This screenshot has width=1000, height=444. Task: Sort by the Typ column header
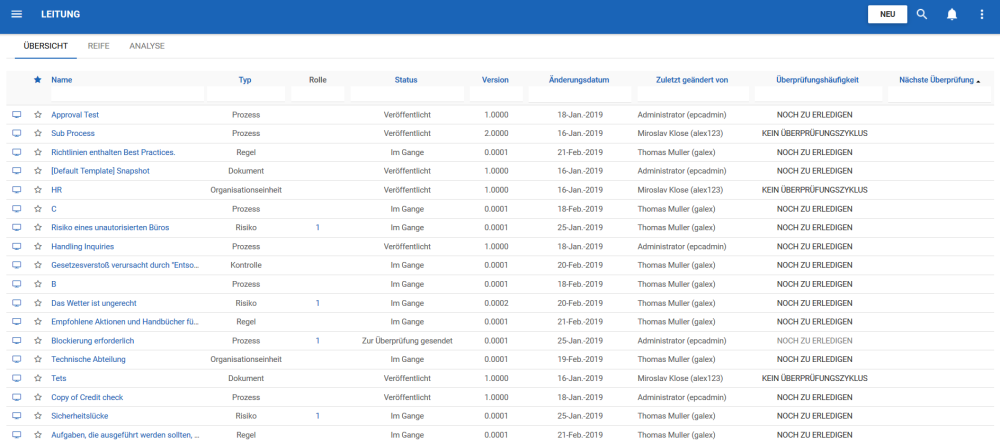[x=246, y=80]
